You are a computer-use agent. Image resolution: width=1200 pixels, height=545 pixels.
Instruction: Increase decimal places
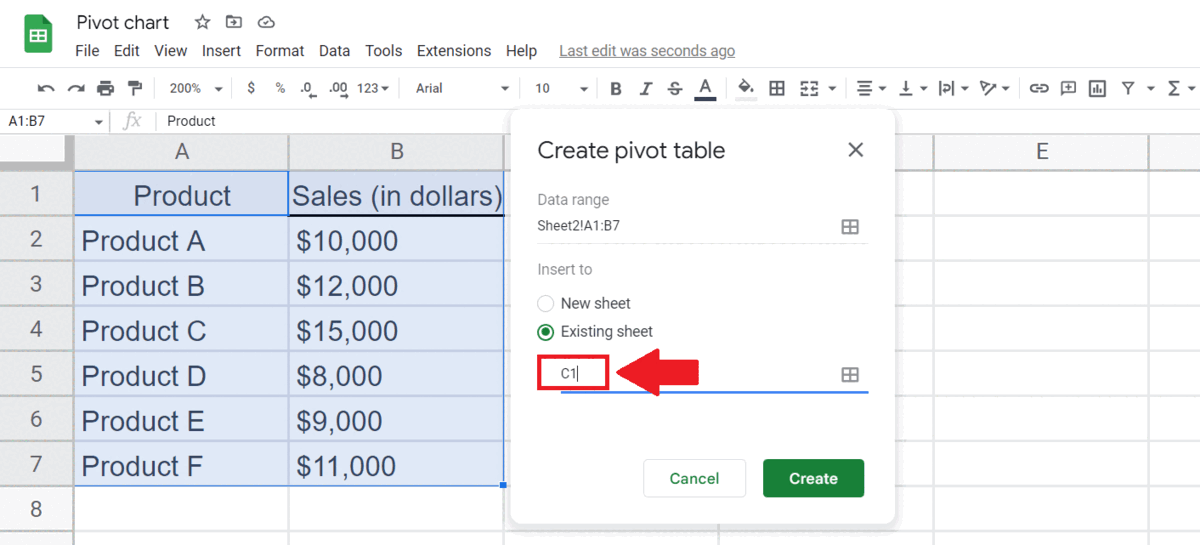[339, 88]
